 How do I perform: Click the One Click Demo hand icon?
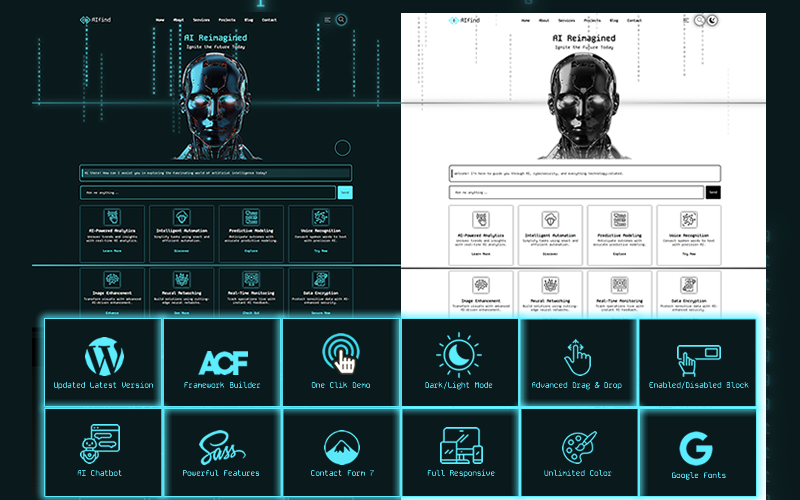coord(340,353)
